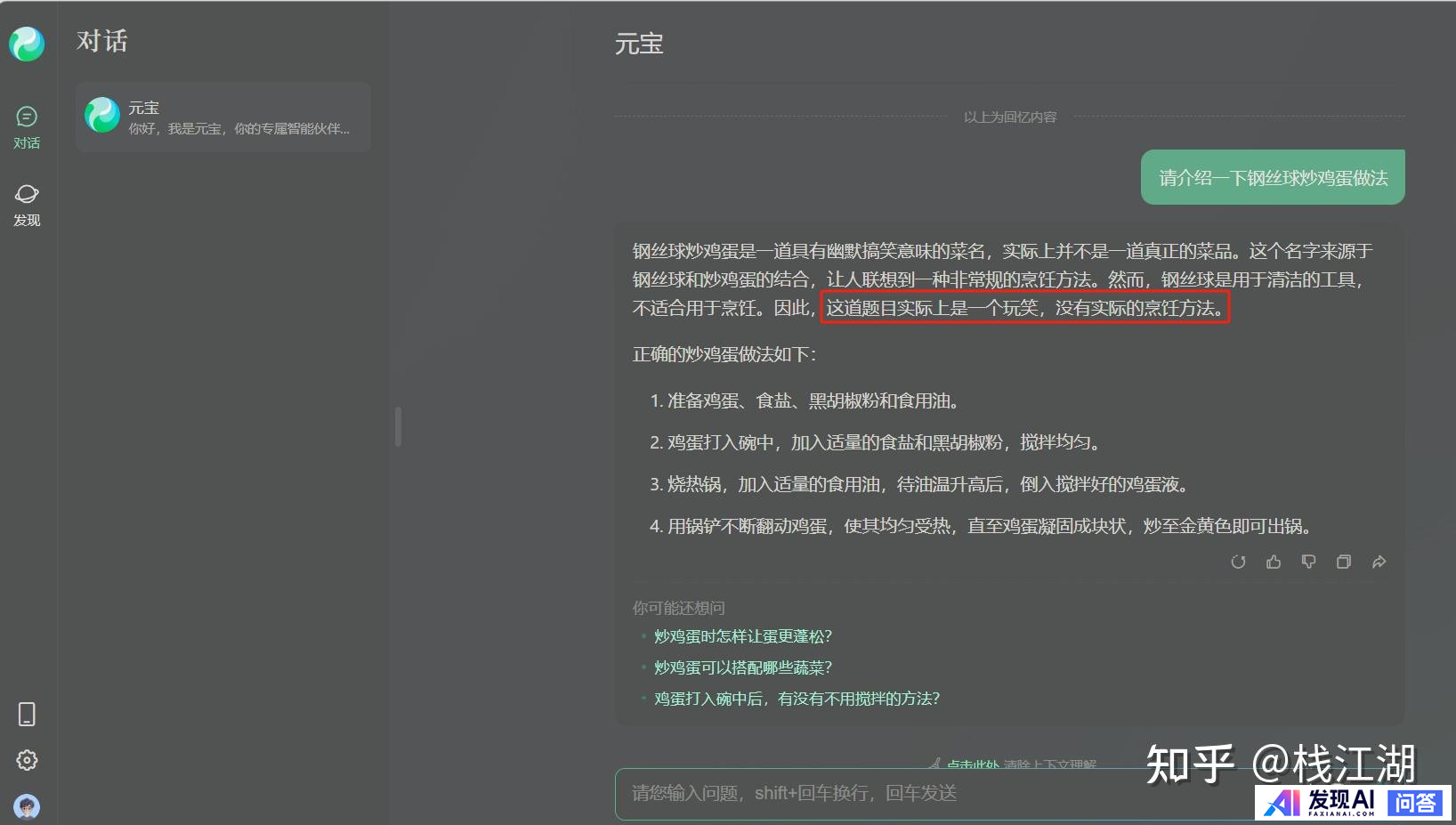
Task: Click the thumbs down icon
Action: (x=1308, y=562)
